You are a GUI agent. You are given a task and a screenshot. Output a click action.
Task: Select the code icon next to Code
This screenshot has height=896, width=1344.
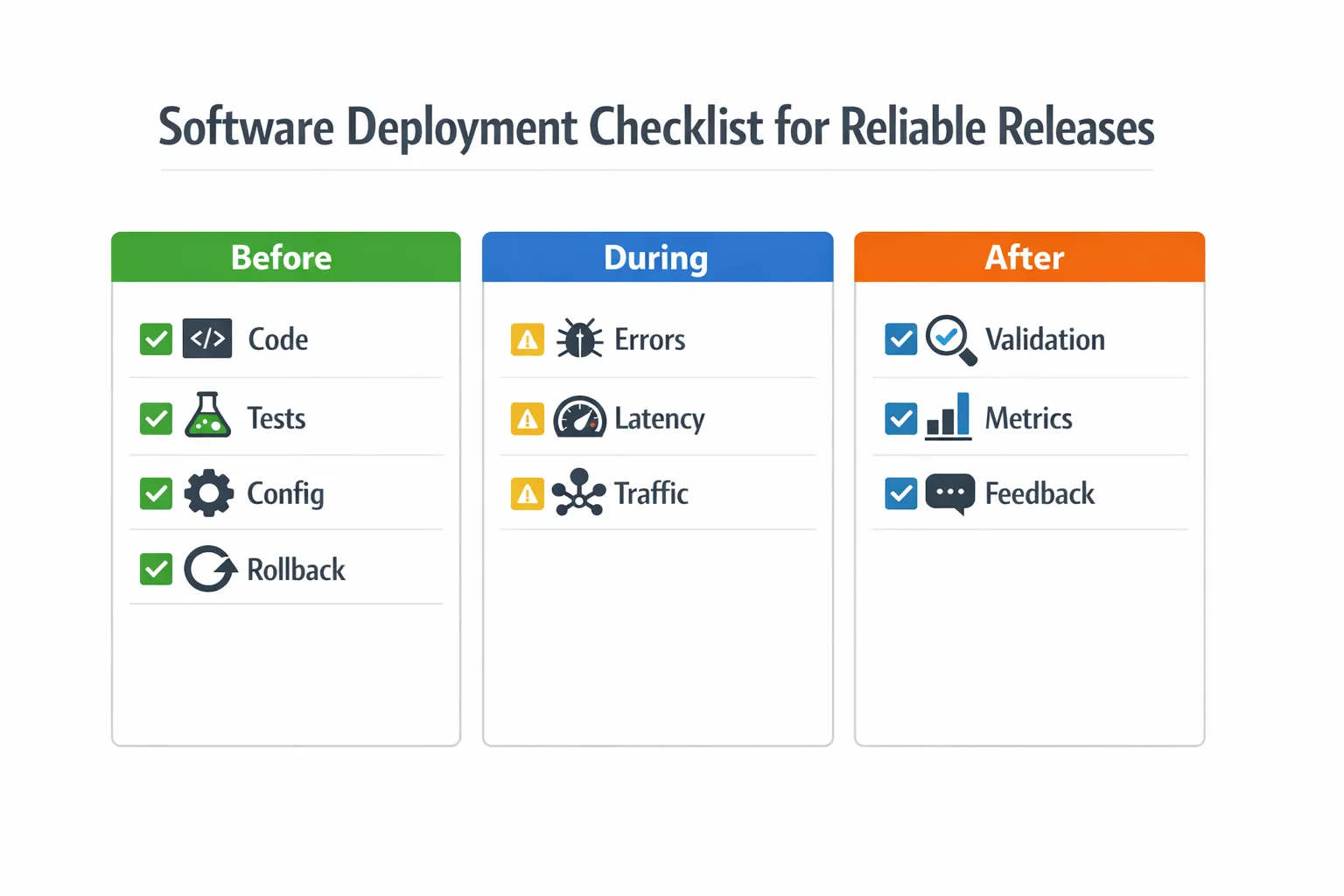pos(207,339)
